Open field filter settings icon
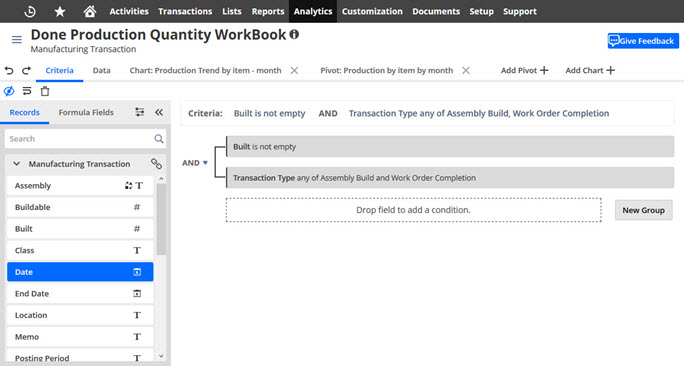Image resolution: width=684 pixels, height=366 pixels. 140,112
